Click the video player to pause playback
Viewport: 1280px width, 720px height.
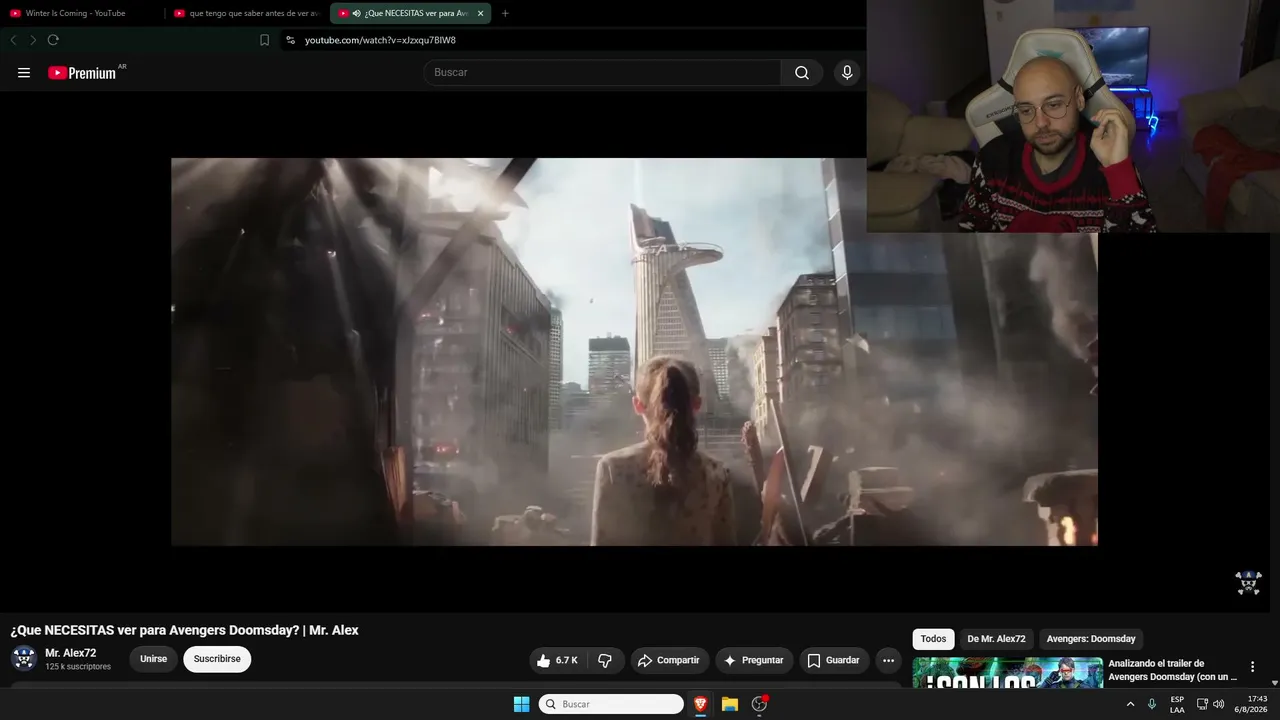point(634,352)
